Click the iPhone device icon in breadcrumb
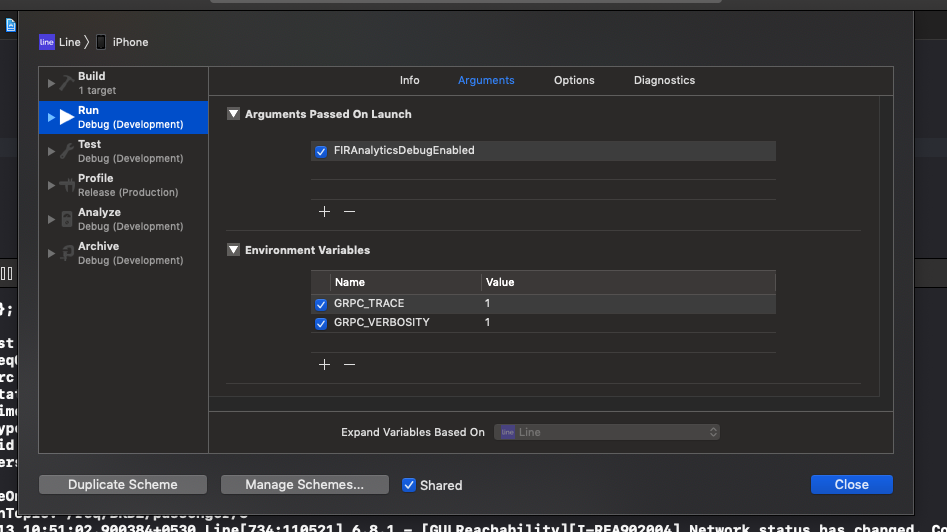This screenshot has height=532, width=947. pos(101,42)
